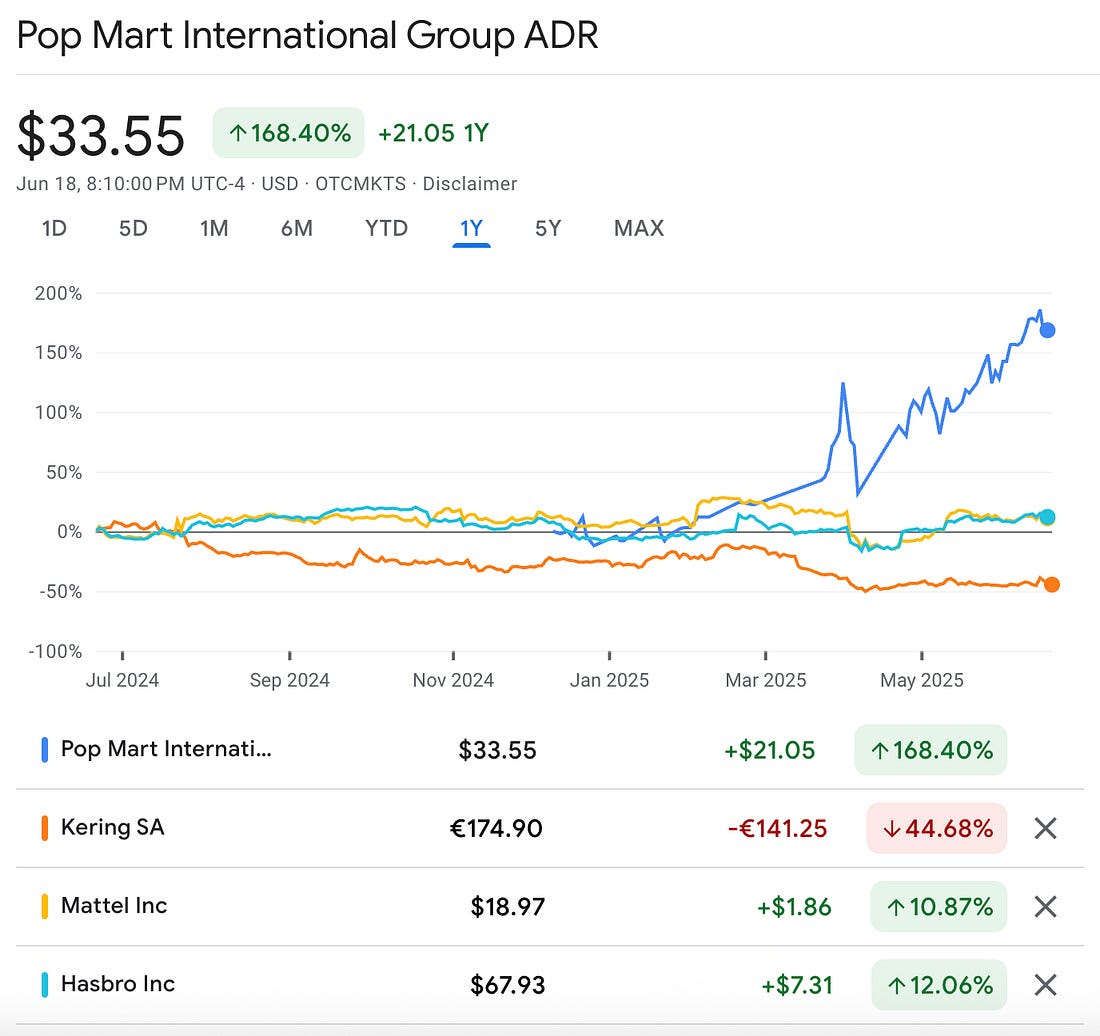Click the Hasbro Inc change +$7.31
This screenshot has height=1036, width=1100.
[x=797, y=985]
